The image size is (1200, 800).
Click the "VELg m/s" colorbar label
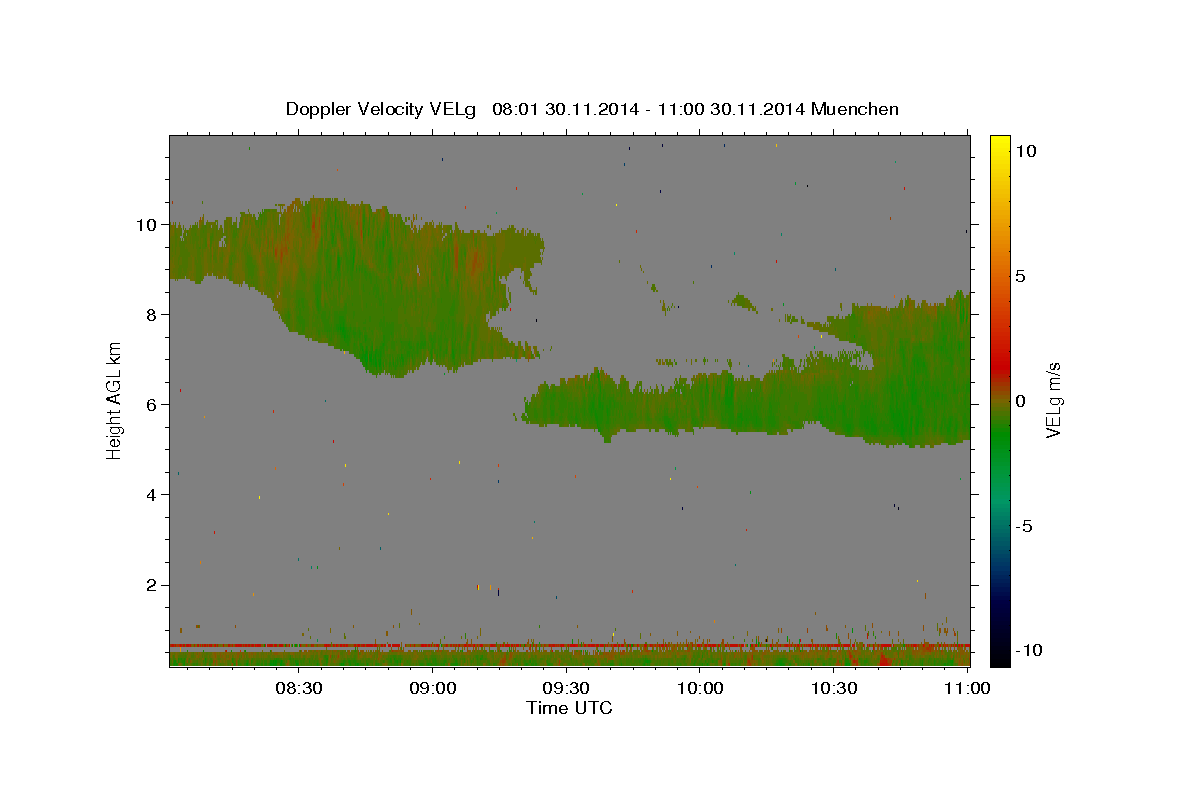1054,401
